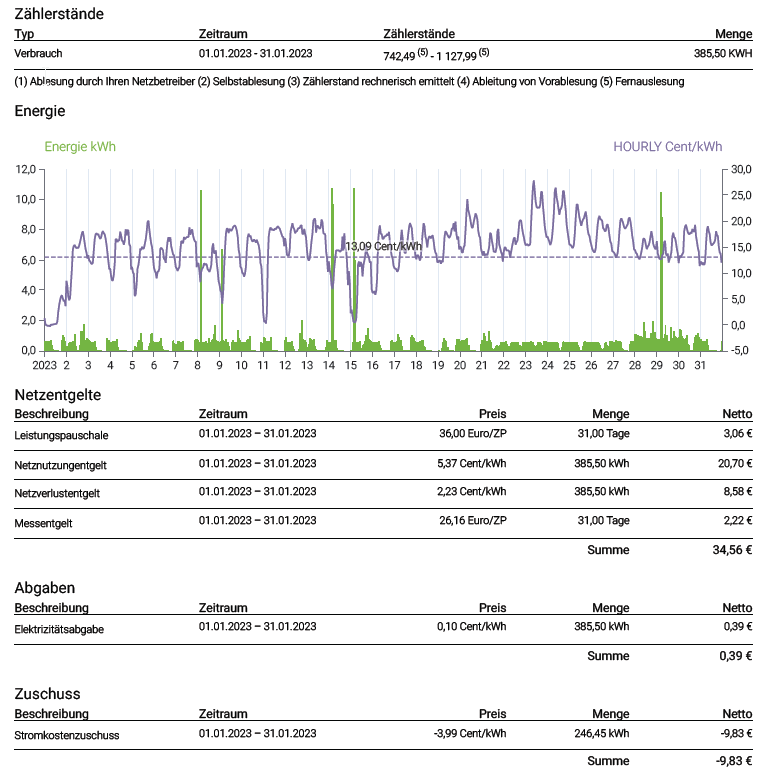
Task: Click the Leistungspauschale row label
Action: pos(61,435)
